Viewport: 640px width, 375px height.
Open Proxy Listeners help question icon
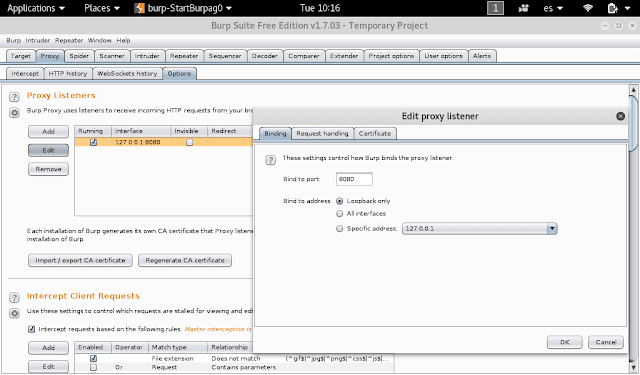click(x=14, y=97)
